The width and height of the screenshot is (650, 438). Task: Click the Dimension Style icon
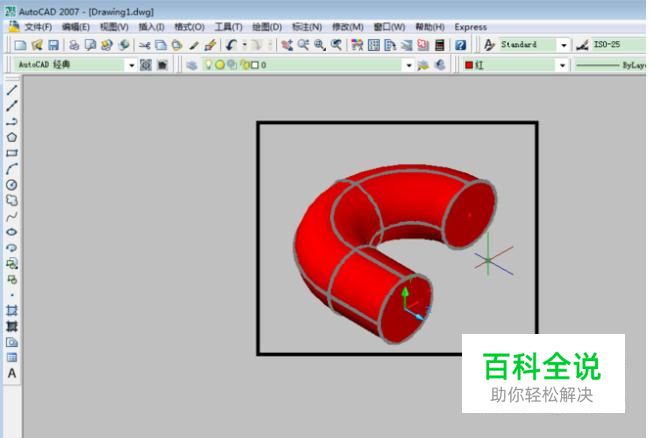click(x=582, y=45)
